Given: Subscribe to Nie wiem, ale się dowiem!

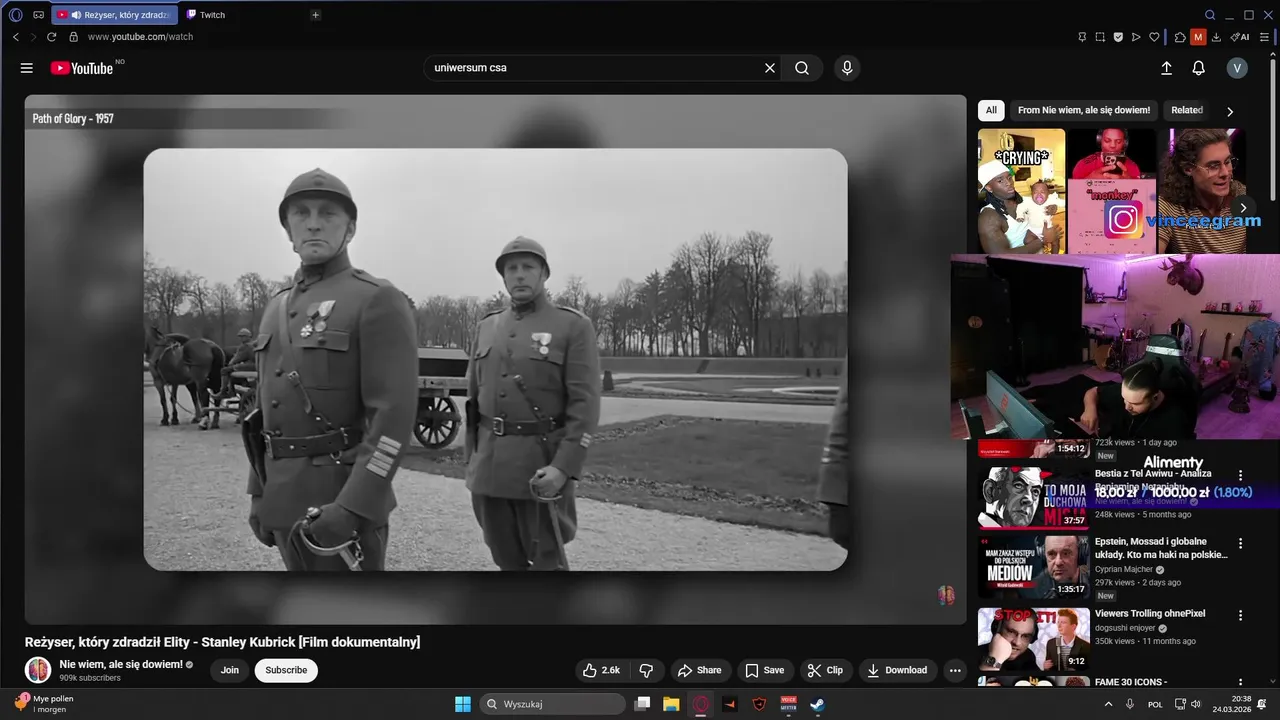Looking at the screenshot, I should [x=286, y=670].
